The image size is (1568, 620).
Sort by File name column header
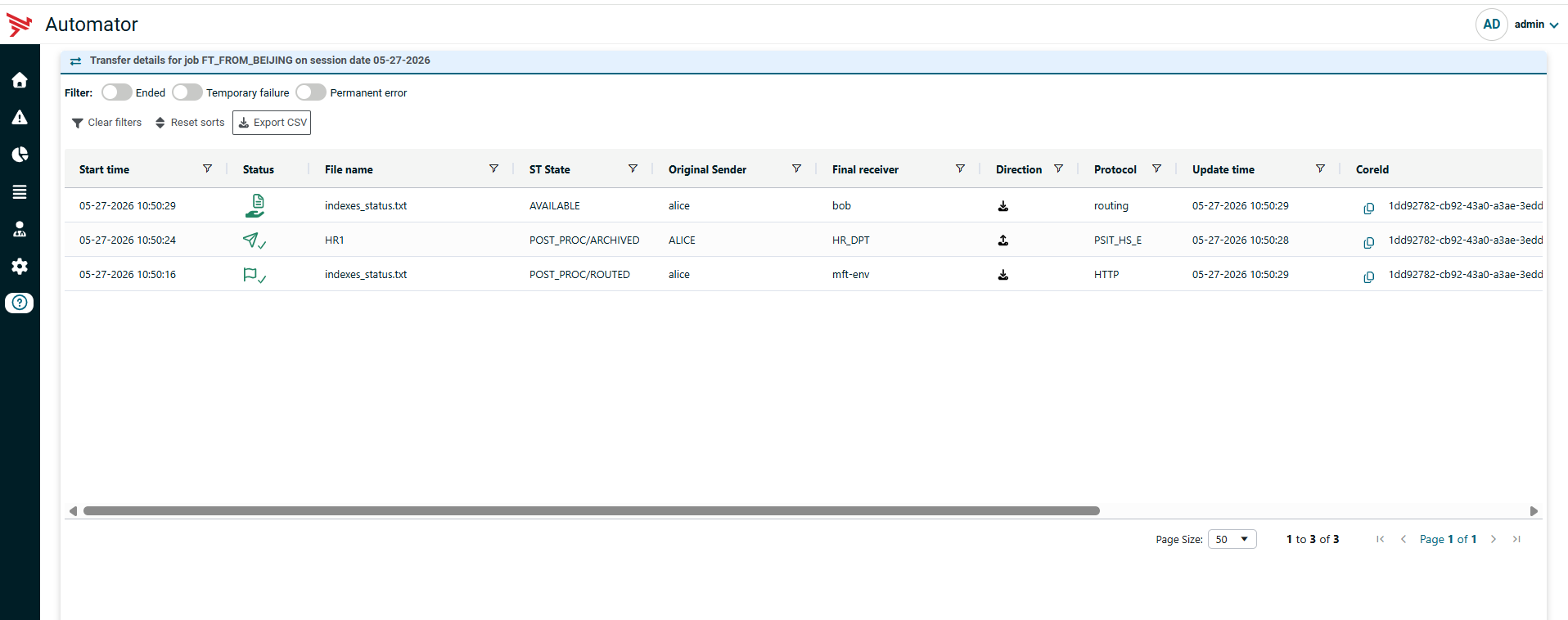(x=349, y=169)
